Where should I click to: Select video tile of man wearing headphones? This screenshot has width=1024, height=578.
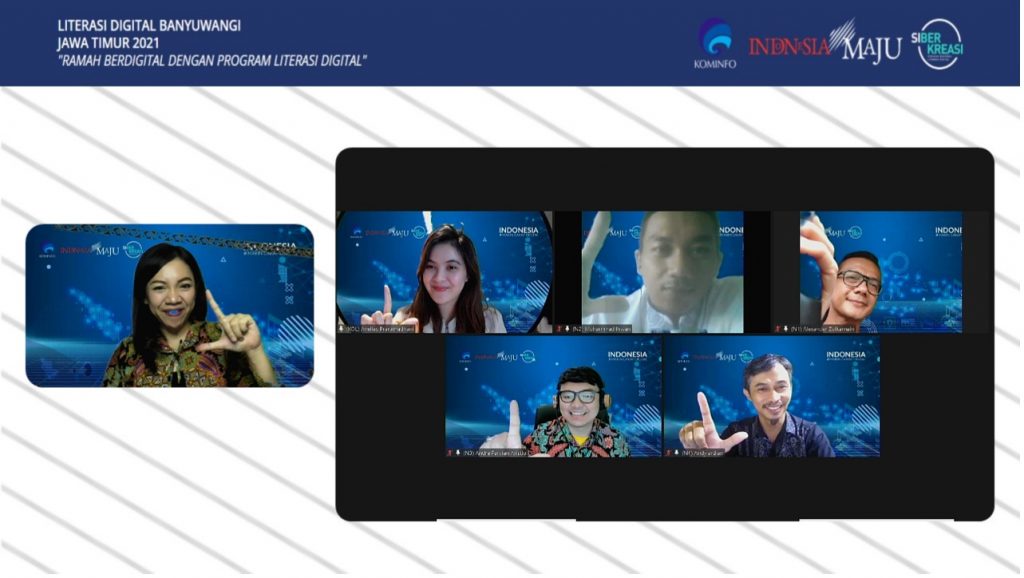click(553, 395)
